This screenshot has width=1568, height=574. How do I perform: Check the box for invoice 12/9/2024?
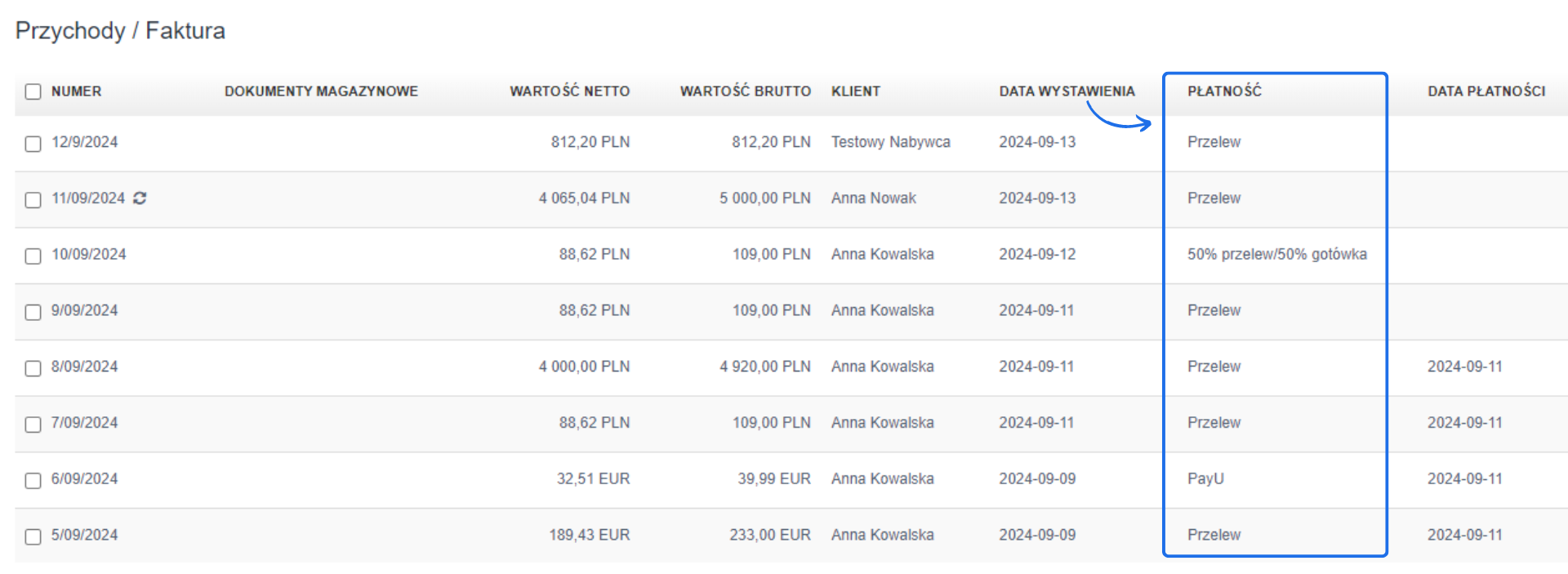click(x=33, y=144)
